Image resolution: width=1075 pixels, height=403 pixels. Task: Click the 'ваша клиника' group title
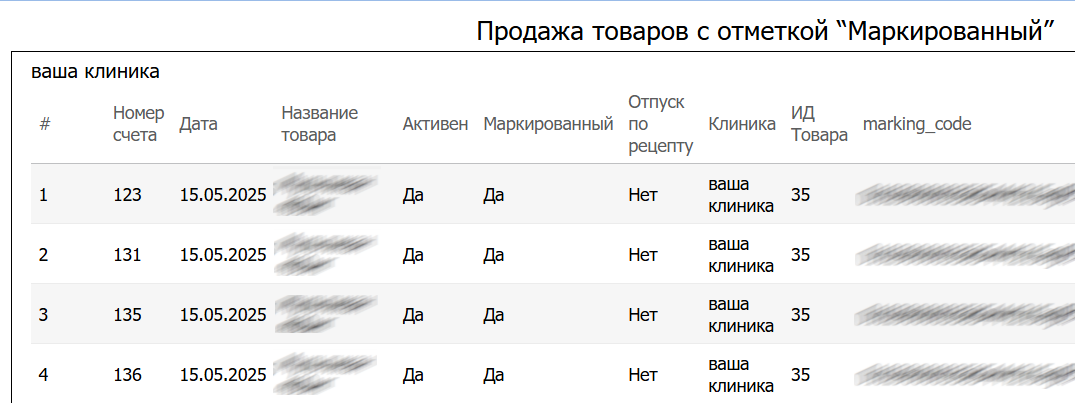point(95,72)
